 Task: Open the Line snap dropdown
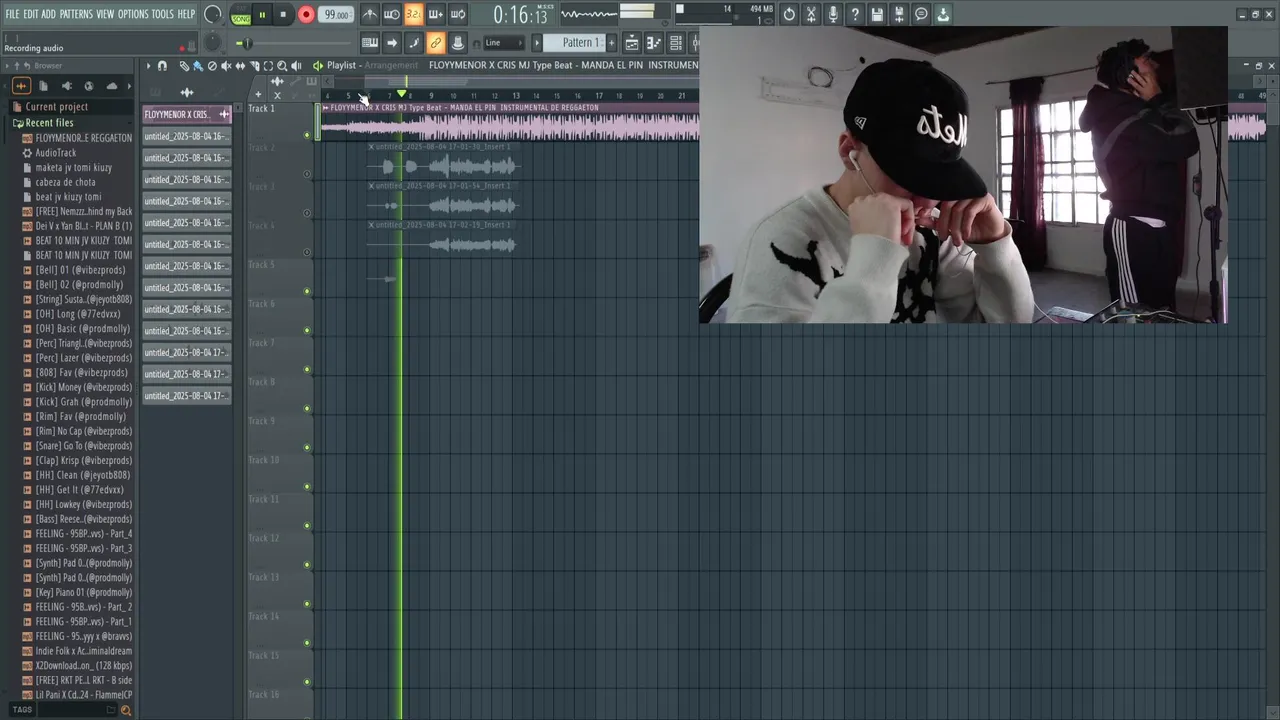pyautogui.click(x=503, y=43)
